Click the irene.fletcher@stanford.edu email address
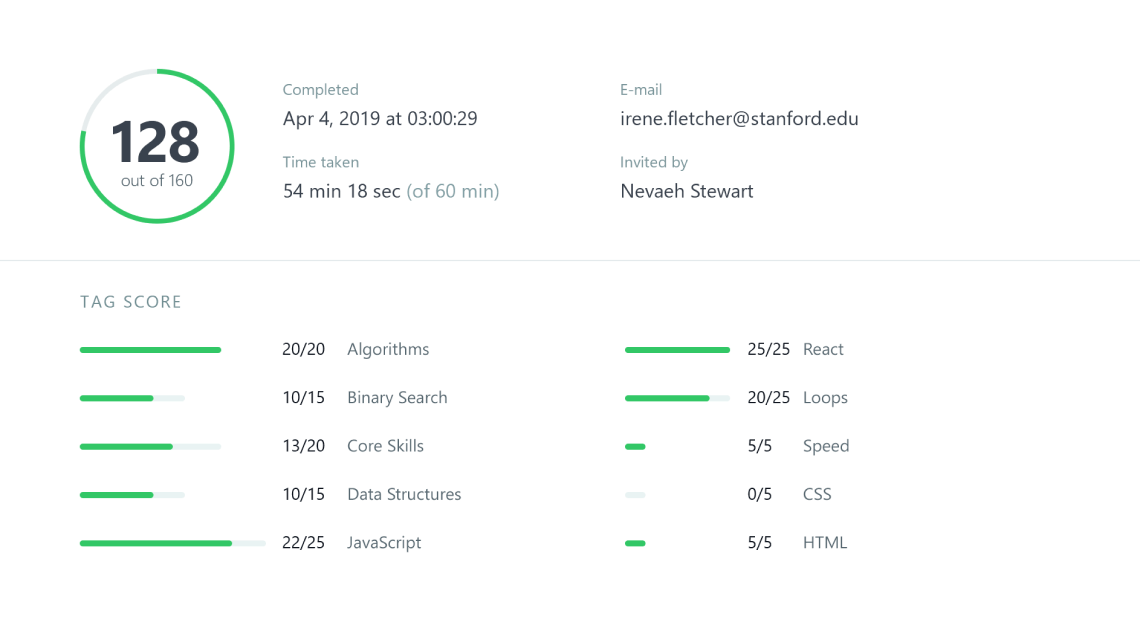Viewport: 1140px width, 629px height. pyautogui.click(x=739, y=119)
